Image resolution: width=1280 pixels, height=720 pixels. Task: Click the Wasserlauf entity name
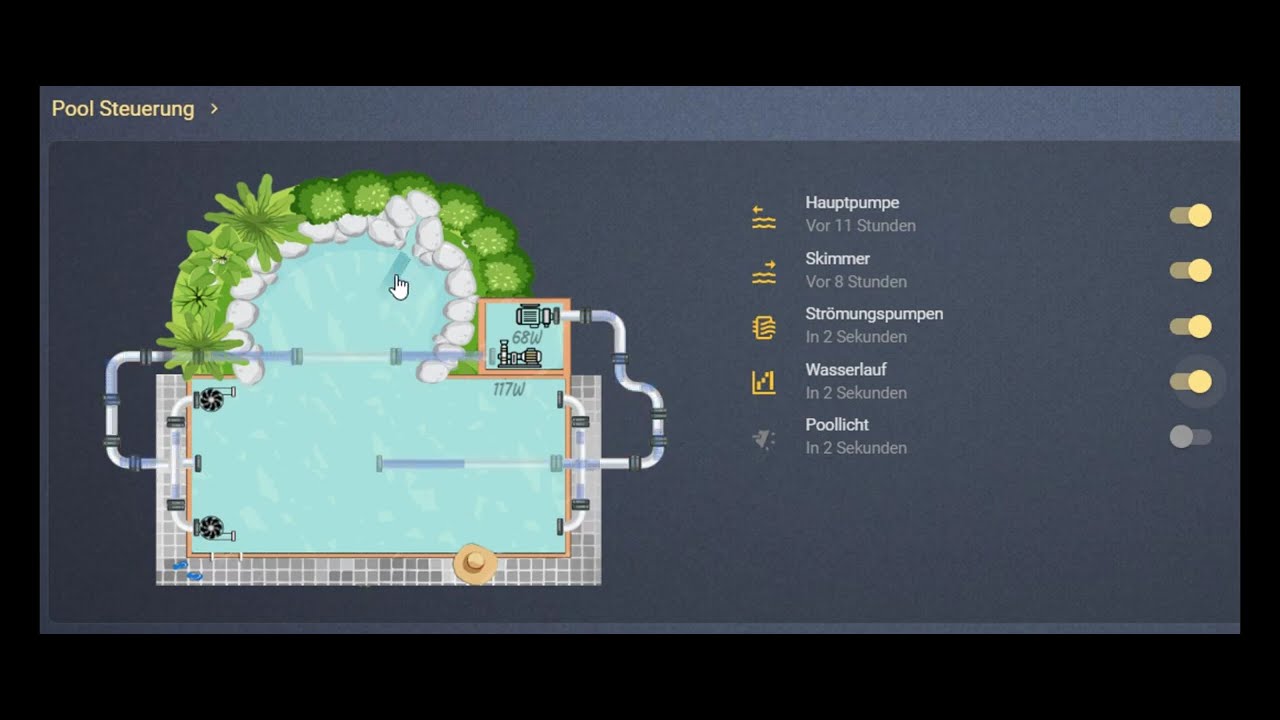[846, 370]
